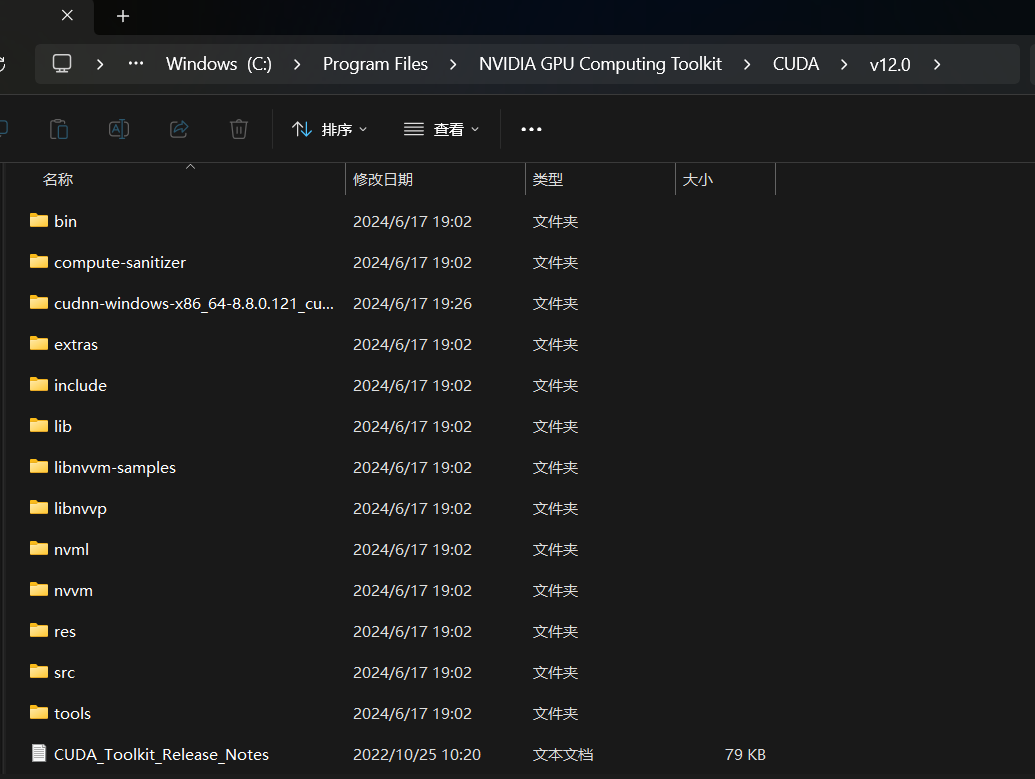
Task: Select the lib folder icon
Action: 39,425
